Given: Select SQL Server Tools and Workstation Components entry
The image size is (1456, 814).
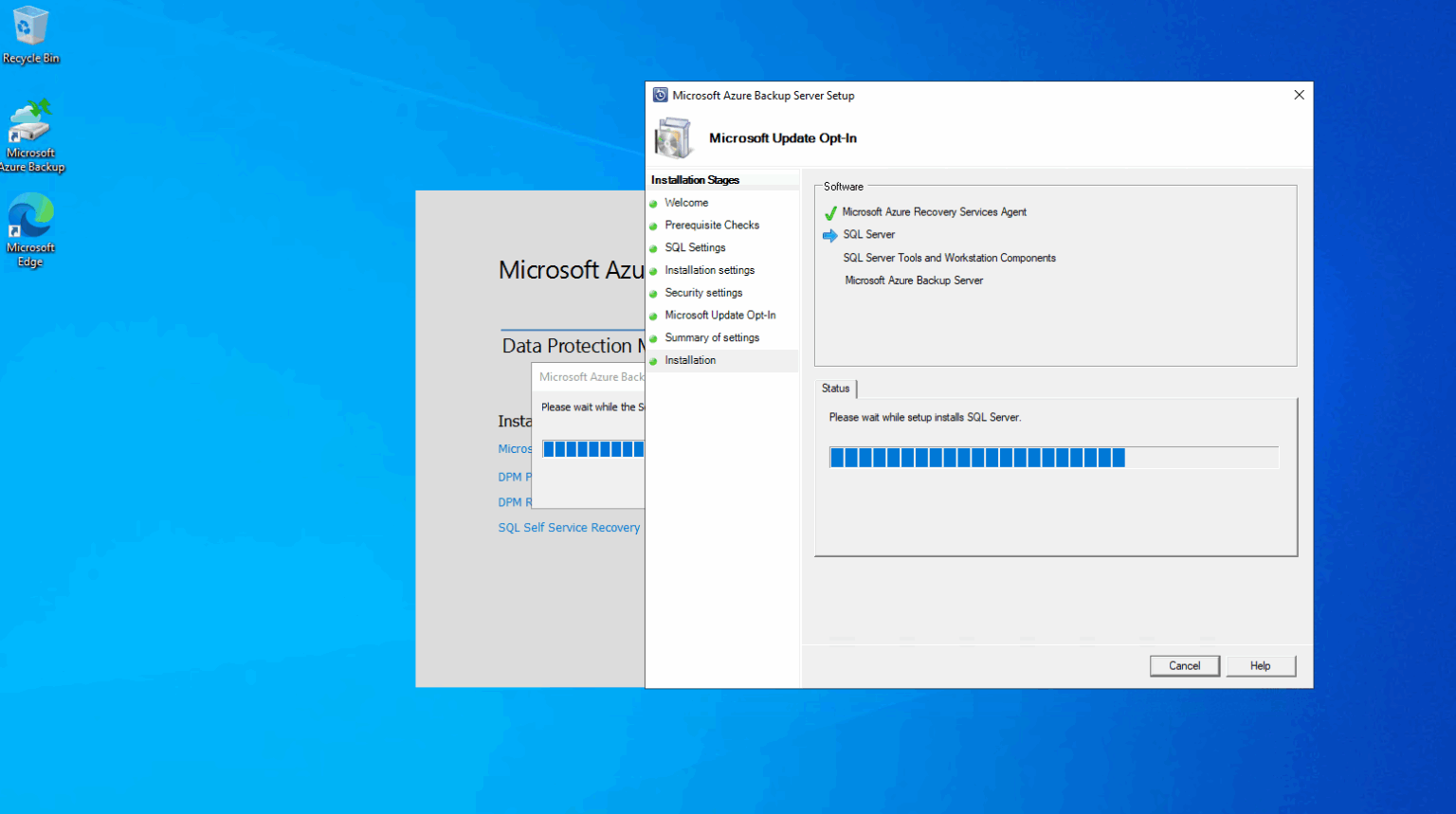Looking at the screenshot, I should point(949,257).
